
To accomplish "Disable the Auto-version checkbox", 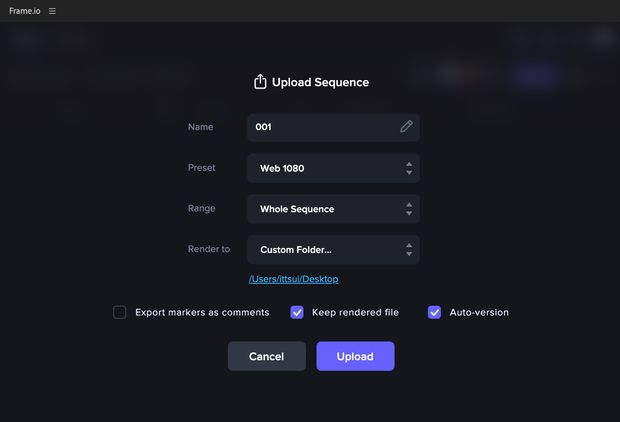I will click(x=434, y=312).
